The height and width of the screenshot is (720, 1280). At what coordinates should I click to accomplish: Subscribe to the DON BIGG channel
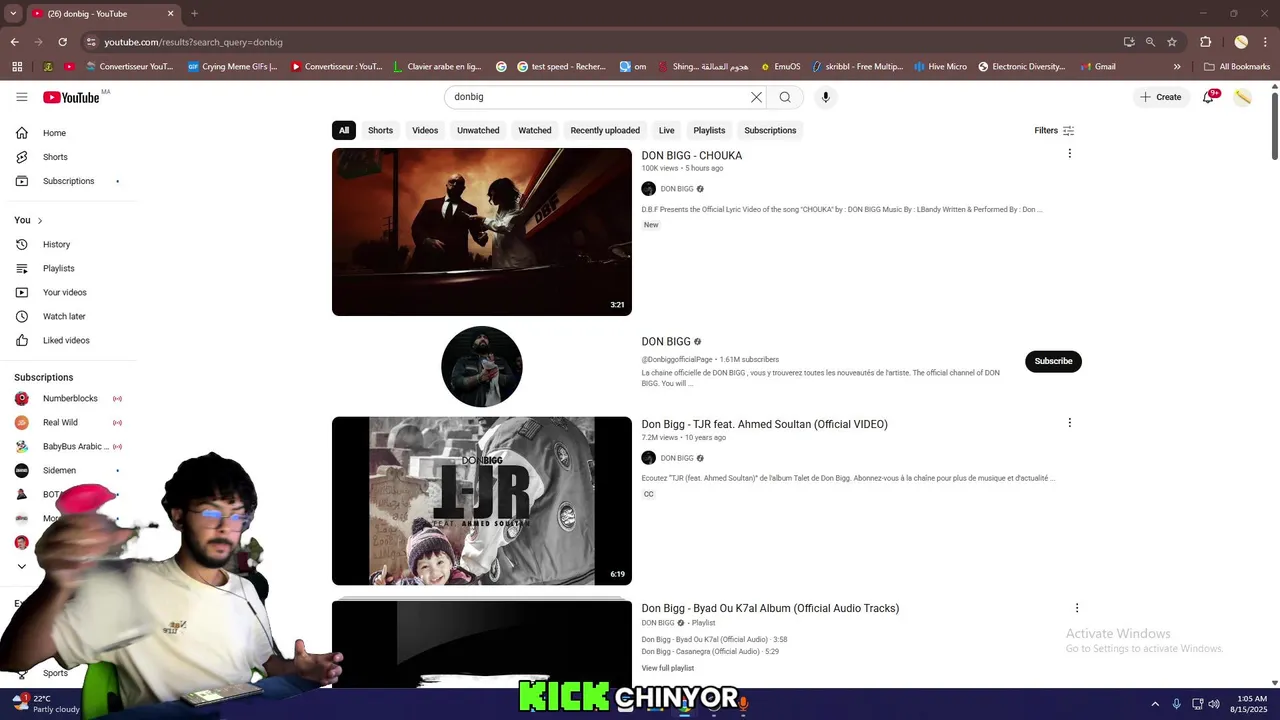tap(1053, 361)
